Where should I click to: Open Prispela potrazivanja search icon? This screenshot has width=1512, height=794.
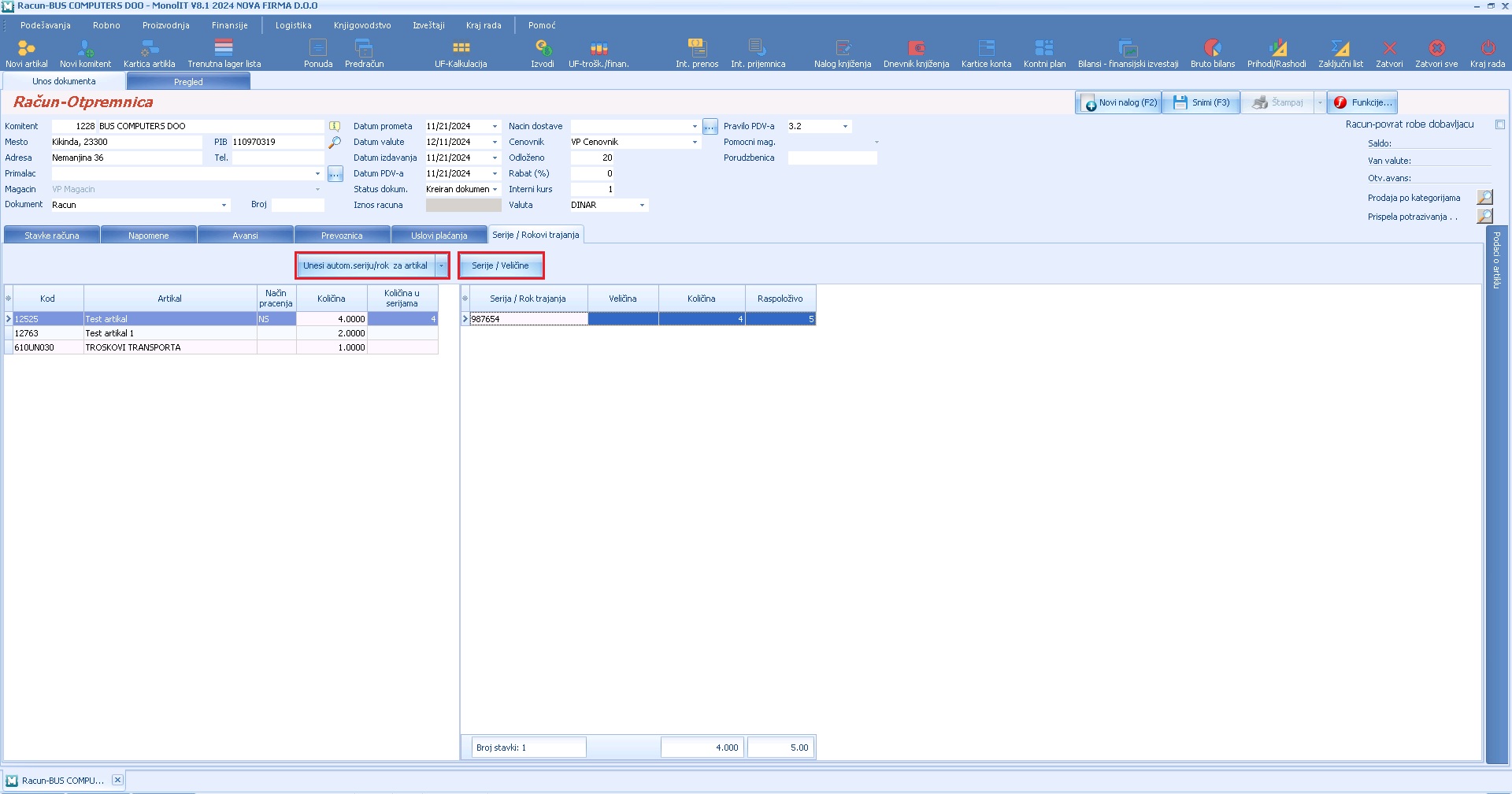(1484, 216)
